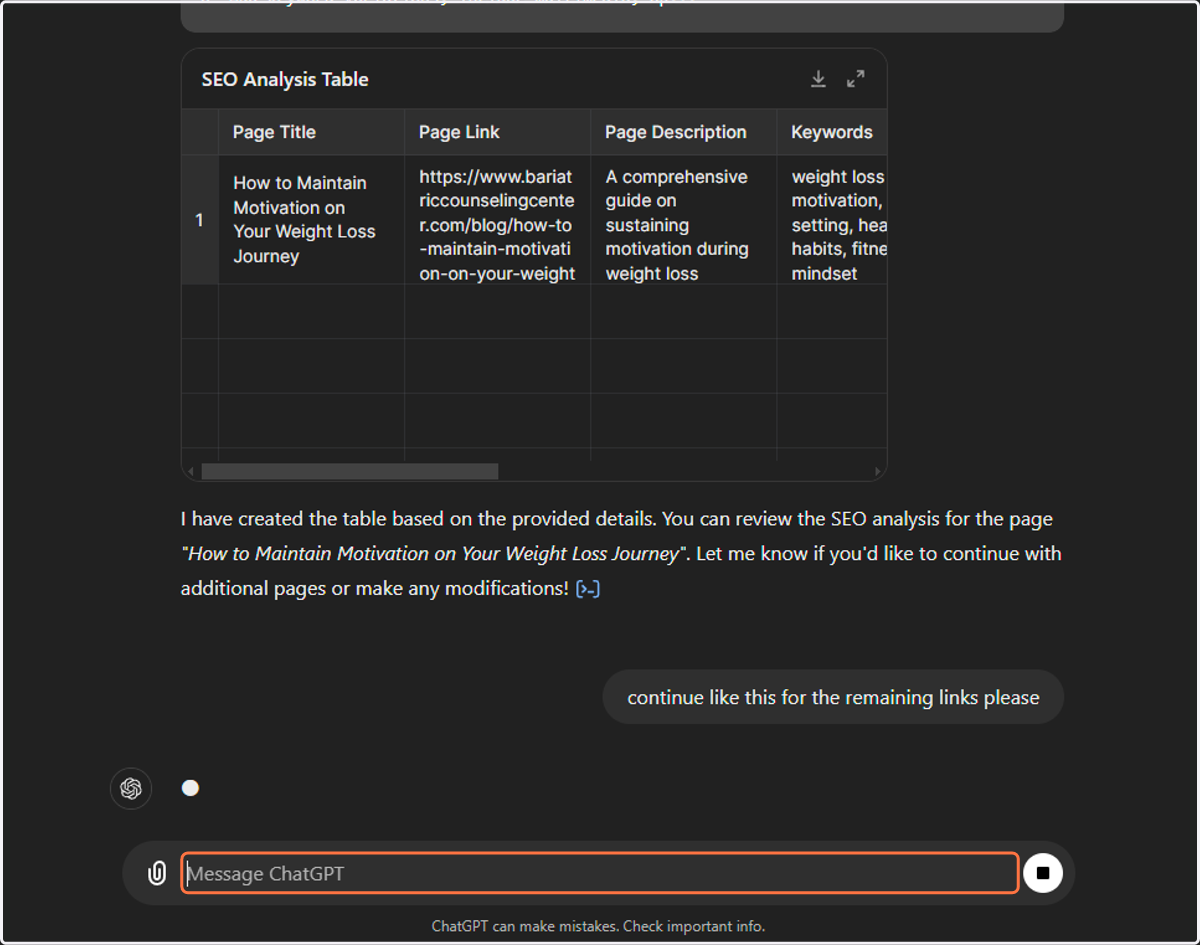
Task: Click the table's horizontal scrollbar thumb
Action: pos(350,471)
